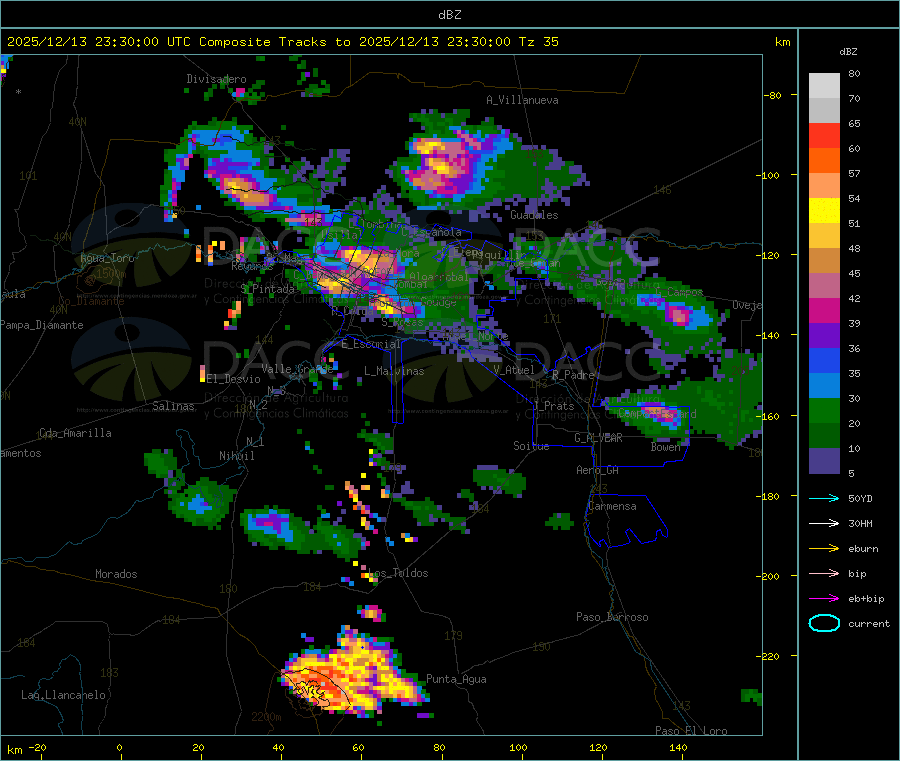Image resolution: width=900 pixels, height=761 pixels.
Task: Click the cyan 'current' ellipse symbol
Action: coord(824,623)
